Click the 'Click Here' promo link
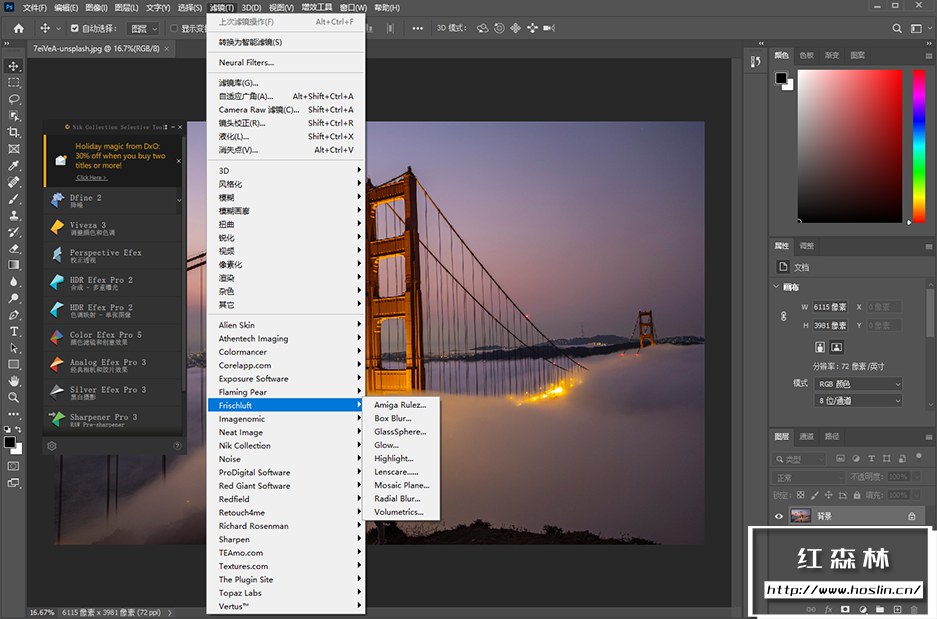 [90, 178]
